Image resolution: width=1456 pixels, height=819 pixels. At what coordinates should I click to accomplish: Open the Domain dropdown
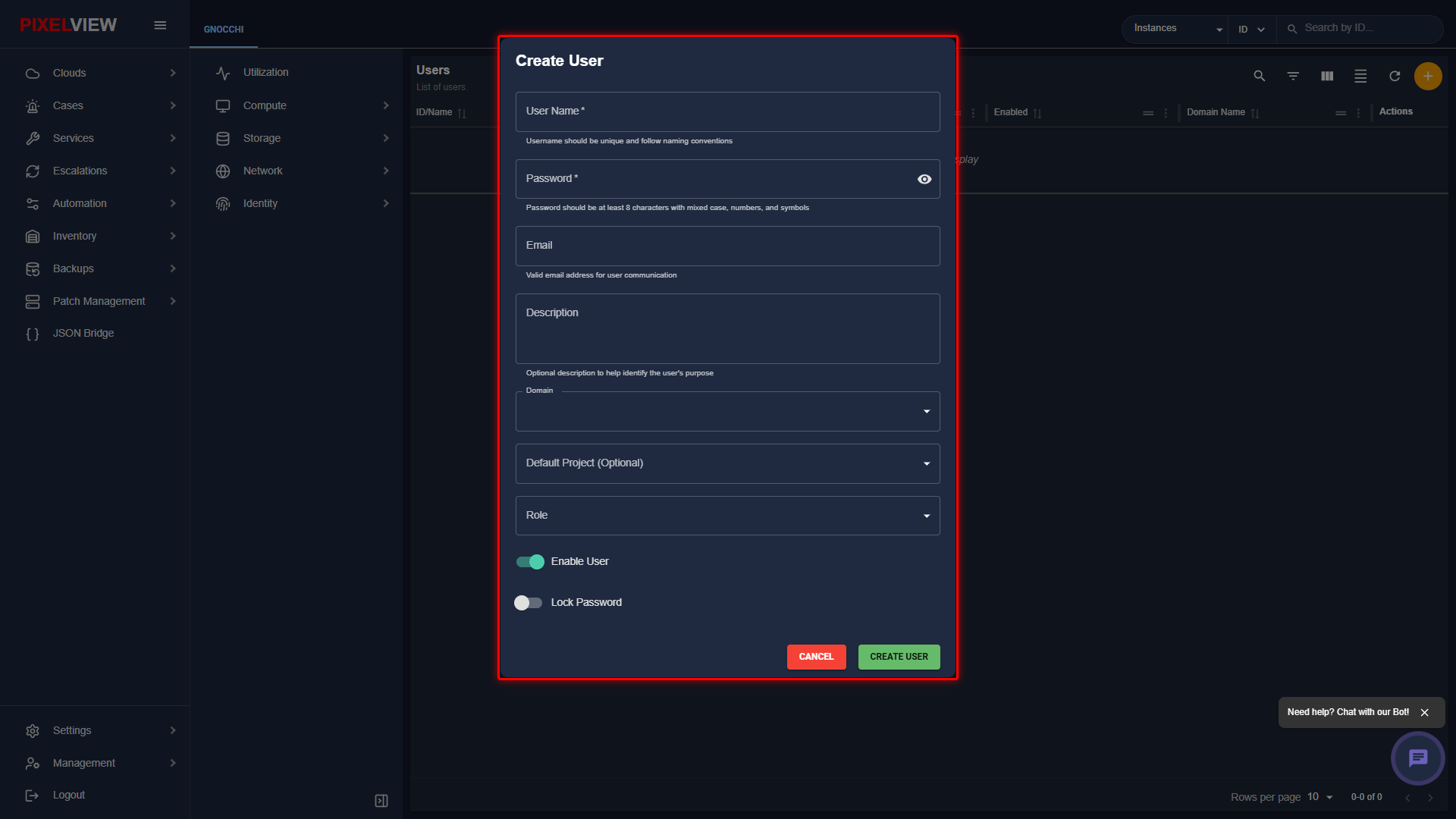[727, 411]
